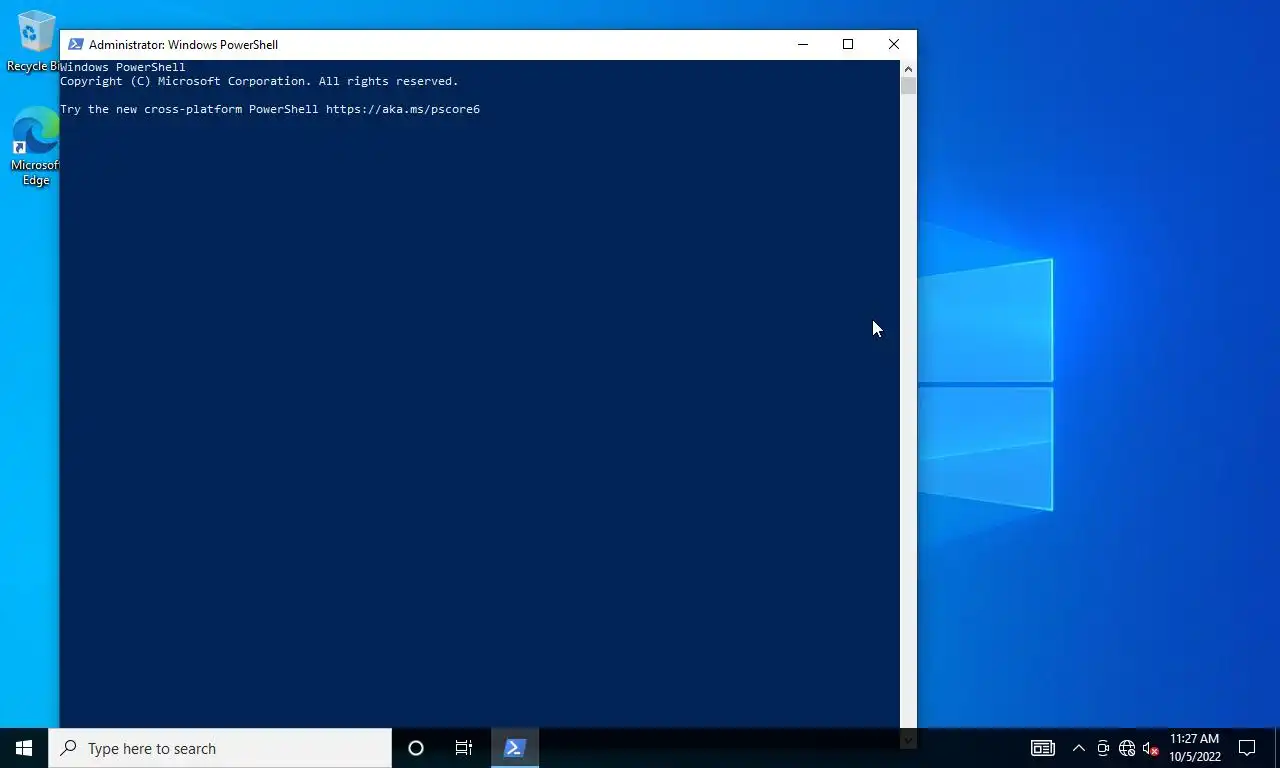The height and width of the screenshot is (768, 1280).
Task: Close the Administrator PowerShell window
Action: [x=894, y=44]
